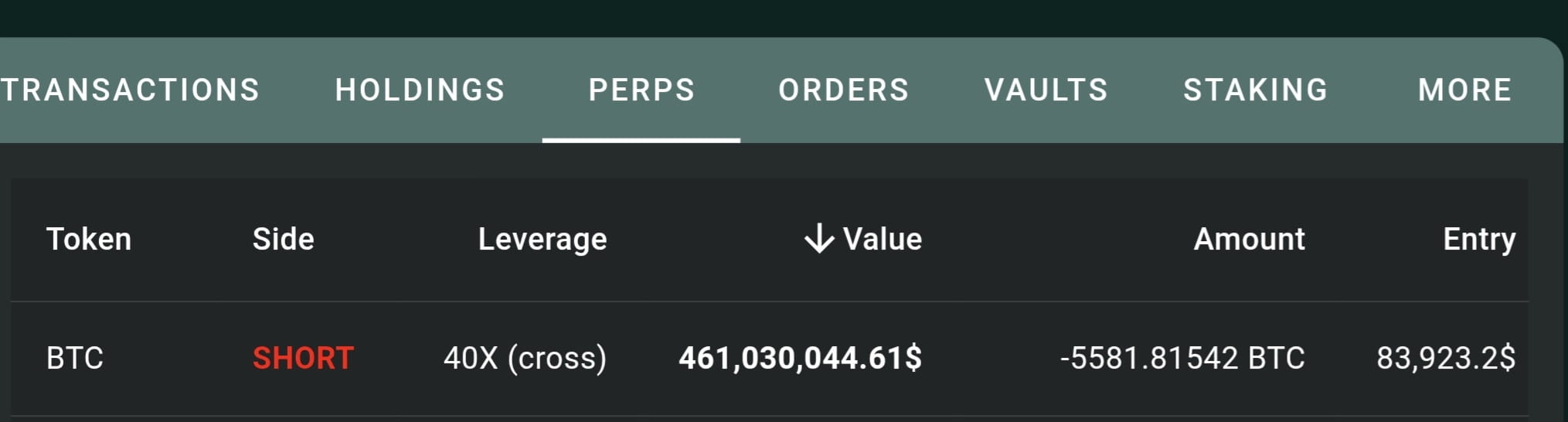Expand the More tab menu
The height and width of the screenshot is (422, 1568).
pyautogui.click(x=1465, y=90)
